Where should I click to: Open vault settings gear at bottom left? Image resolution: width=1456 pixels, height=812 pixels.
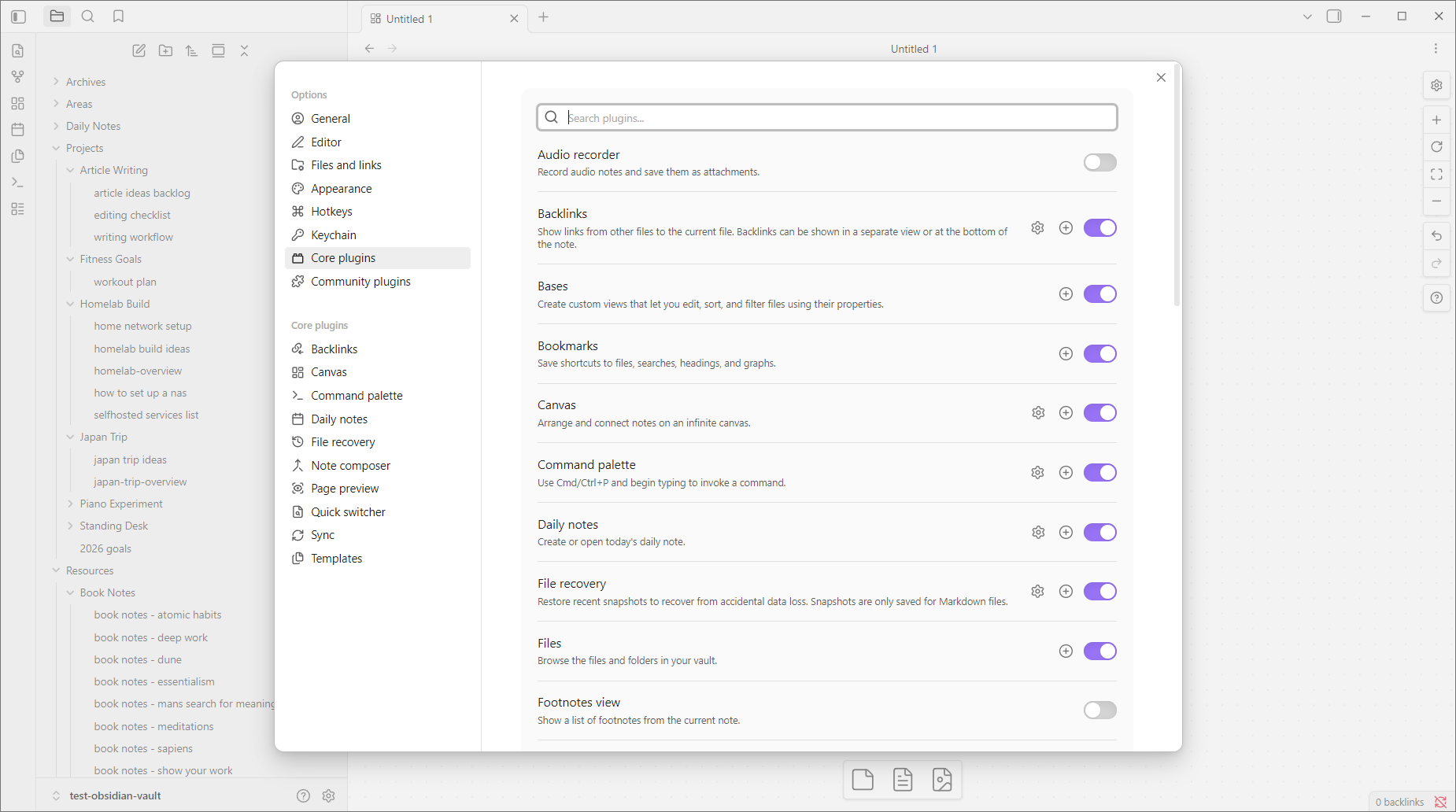click(329, 796)
